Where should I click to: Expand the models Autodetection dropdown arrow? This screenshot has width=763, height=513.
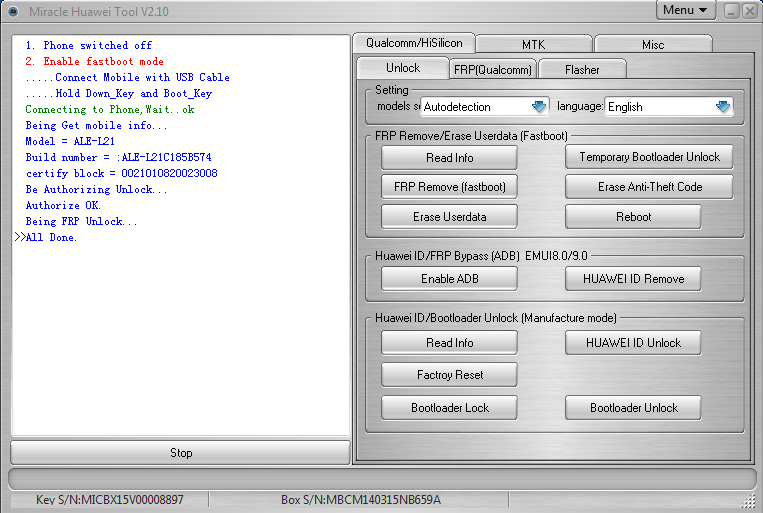click(539, 107)
